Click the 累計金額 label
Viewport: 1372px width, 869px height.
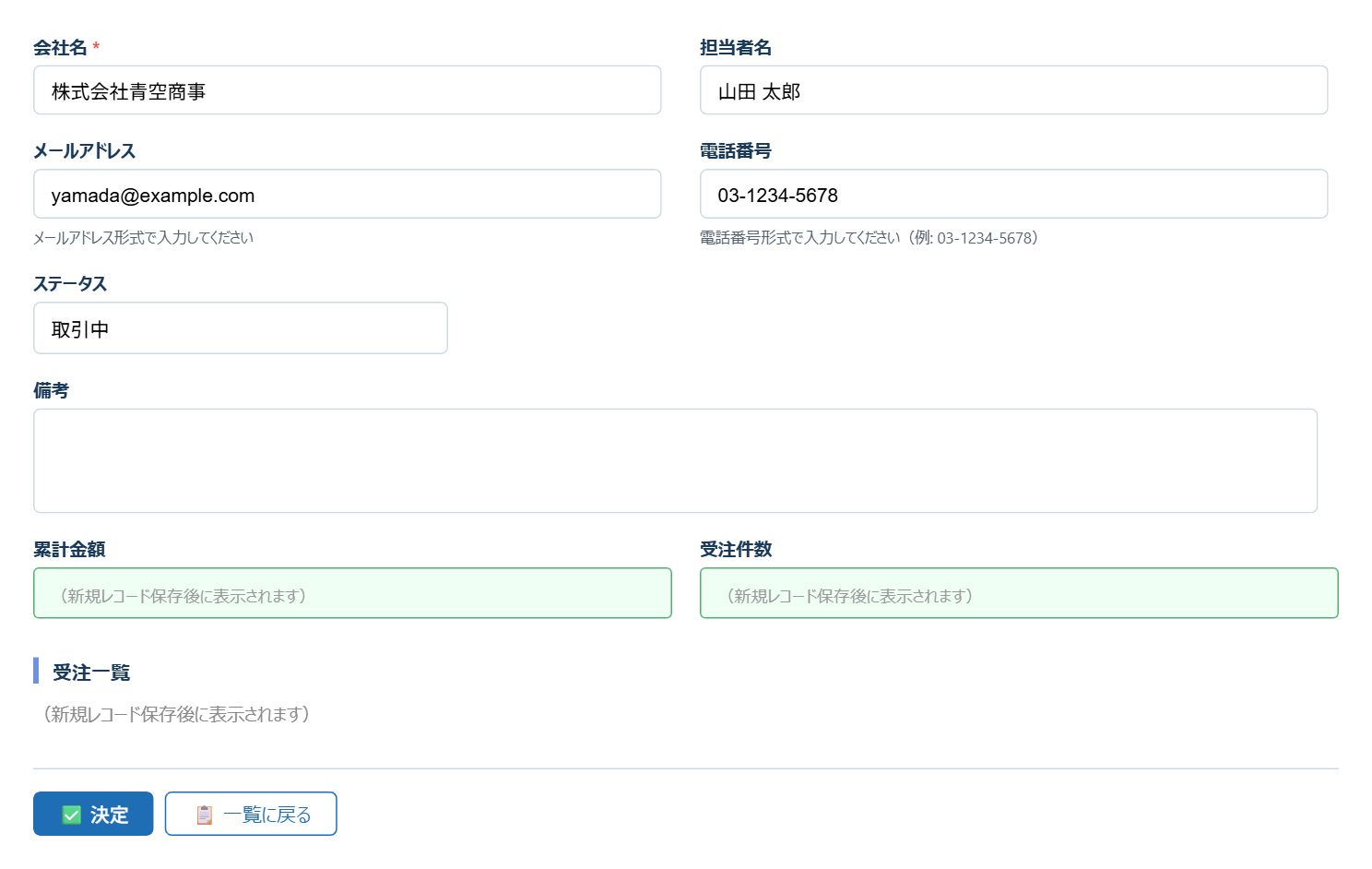pyautogui.click(x=69, y=550)
